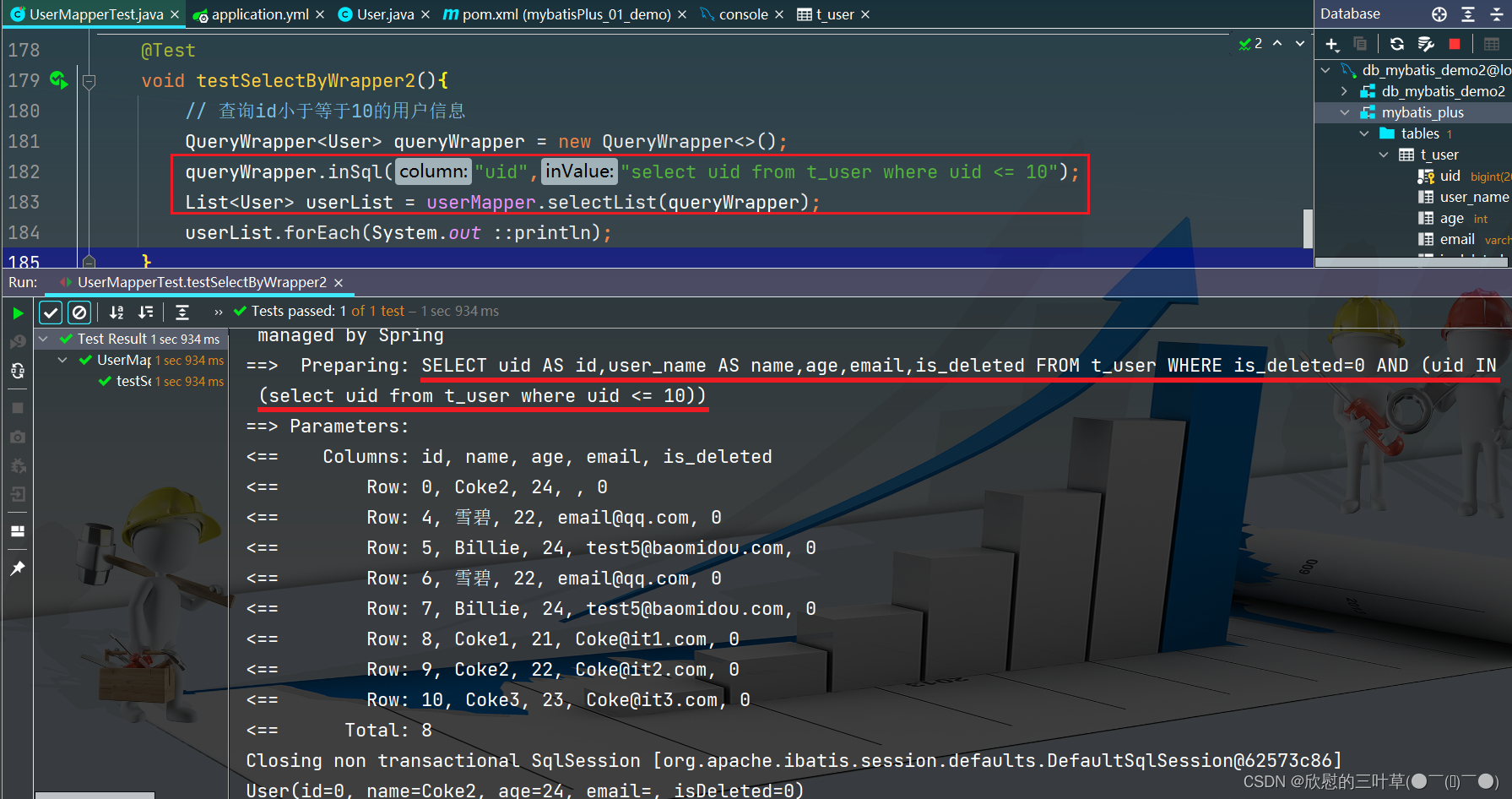Toggle Show Ignored tests button

tap(79, 313)
